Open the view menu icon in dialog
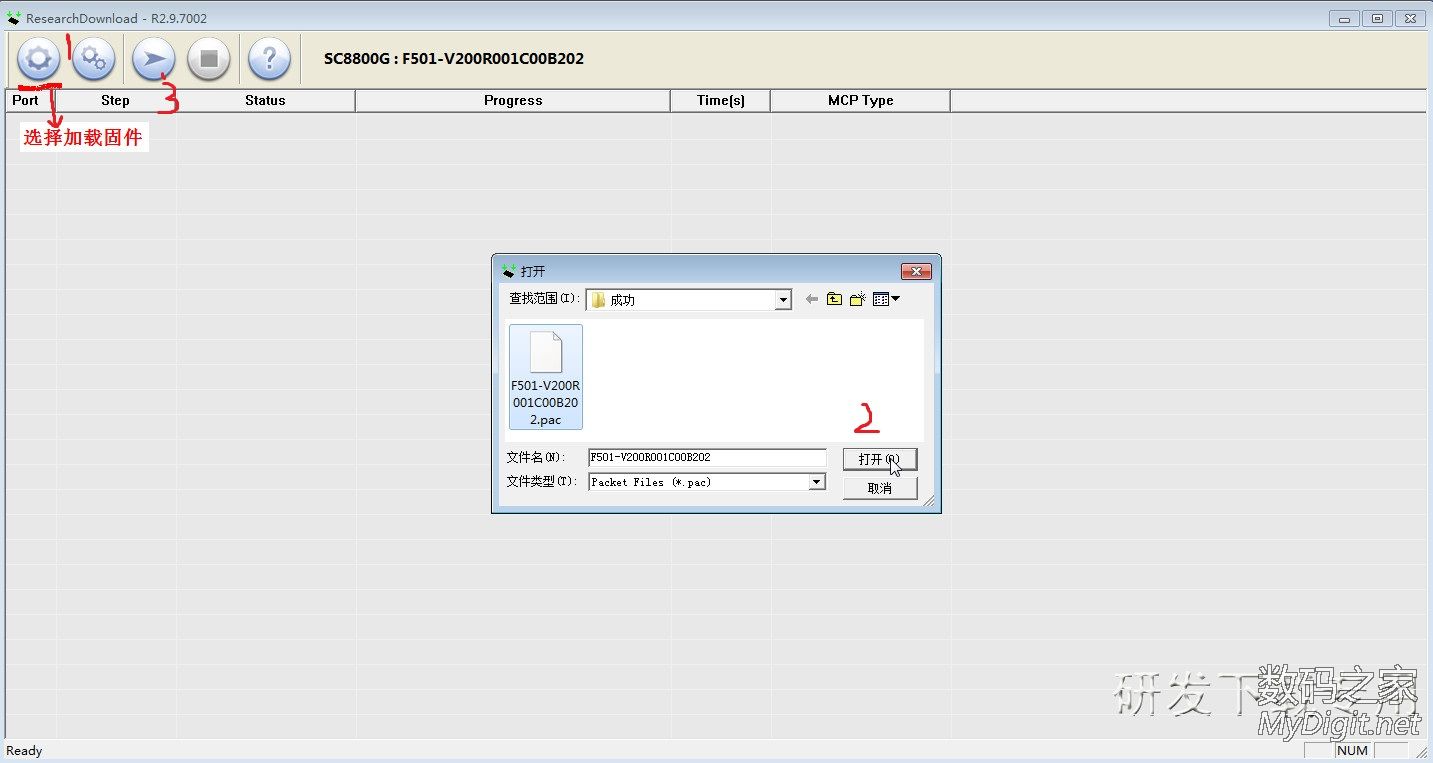 pos(886,299)
